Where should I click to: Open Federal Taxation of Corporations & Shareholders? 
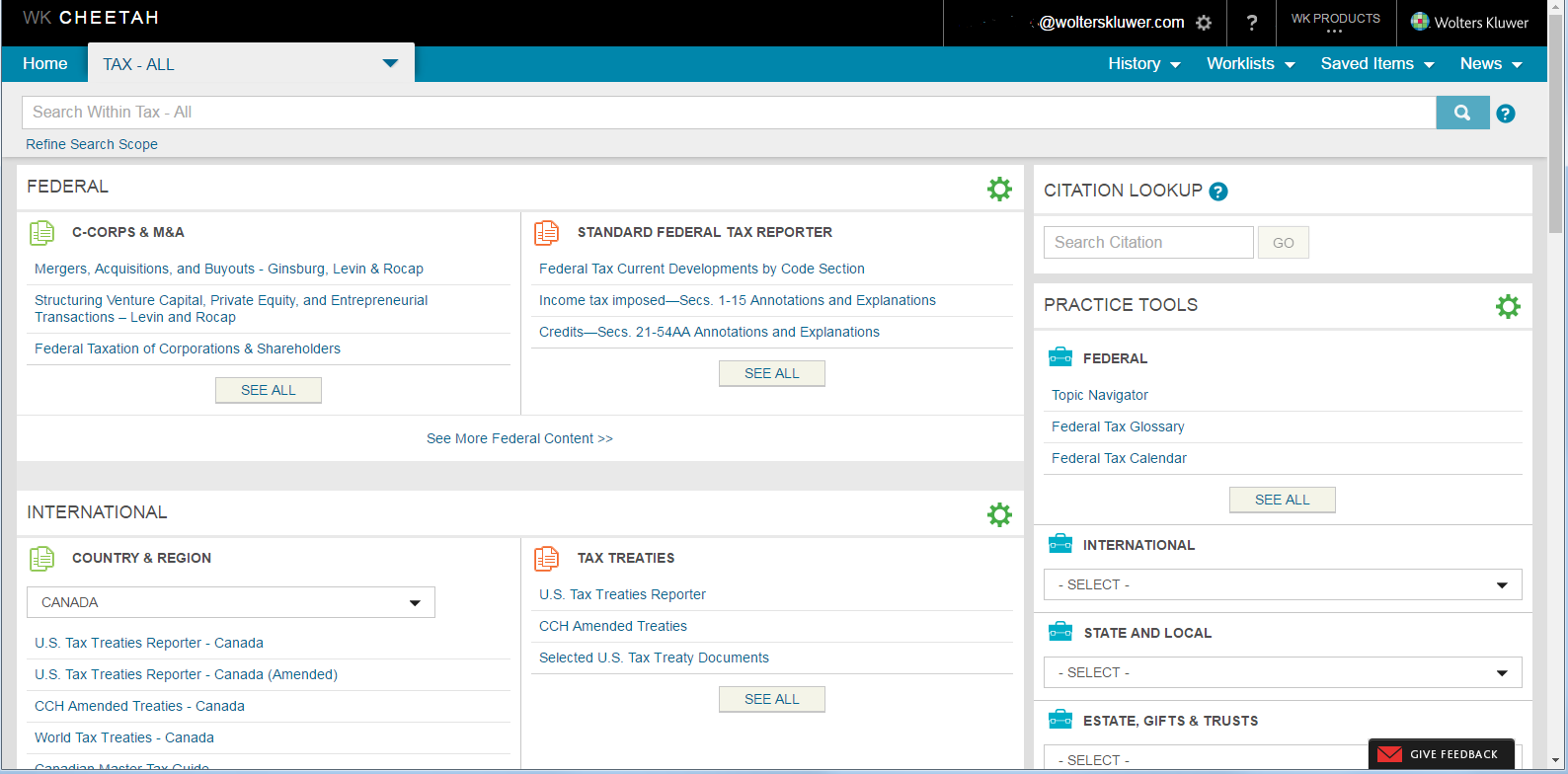pyautogui.click(x=188, y=348)
